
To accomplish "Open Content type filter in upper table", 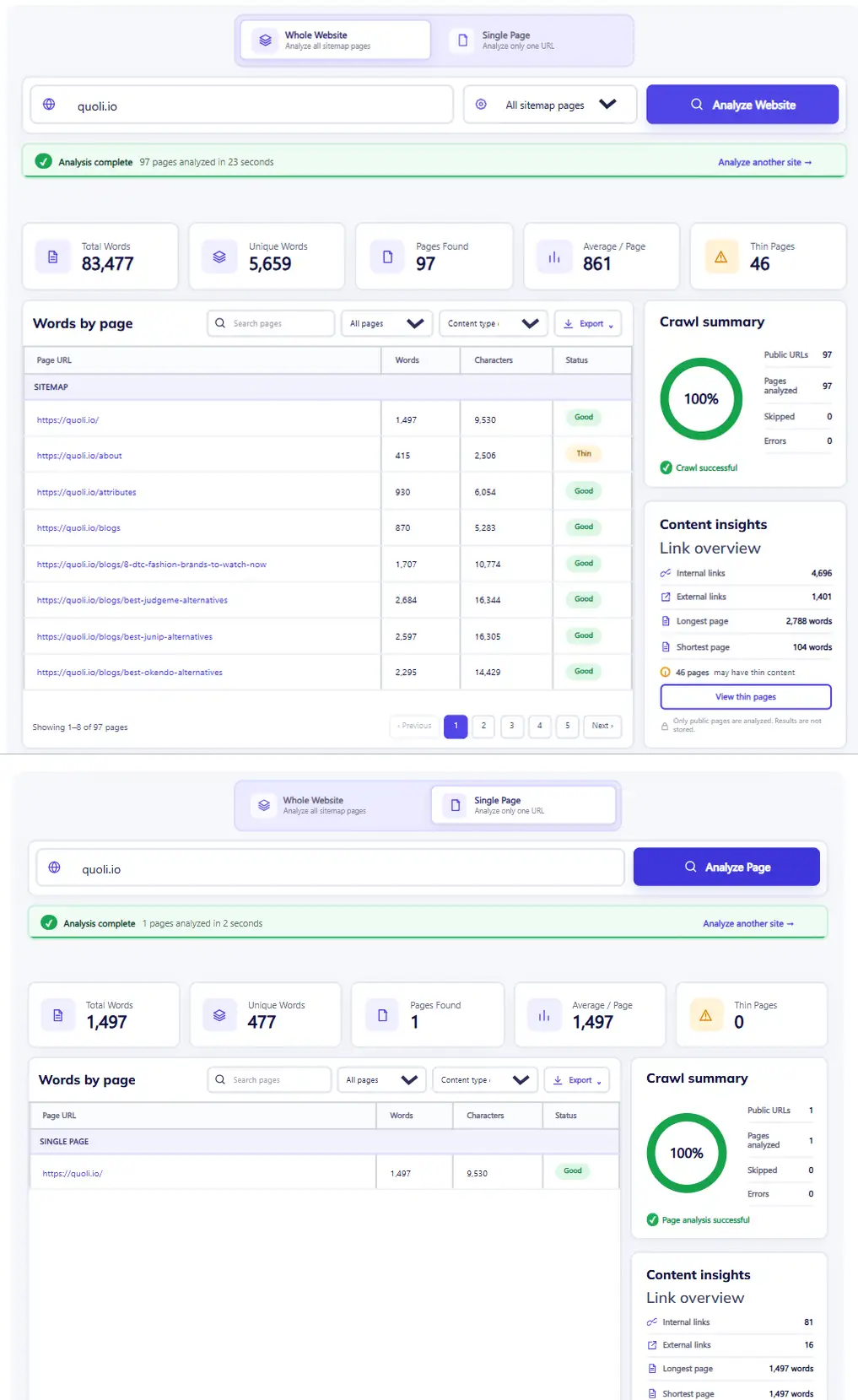I will click(494, 323).
